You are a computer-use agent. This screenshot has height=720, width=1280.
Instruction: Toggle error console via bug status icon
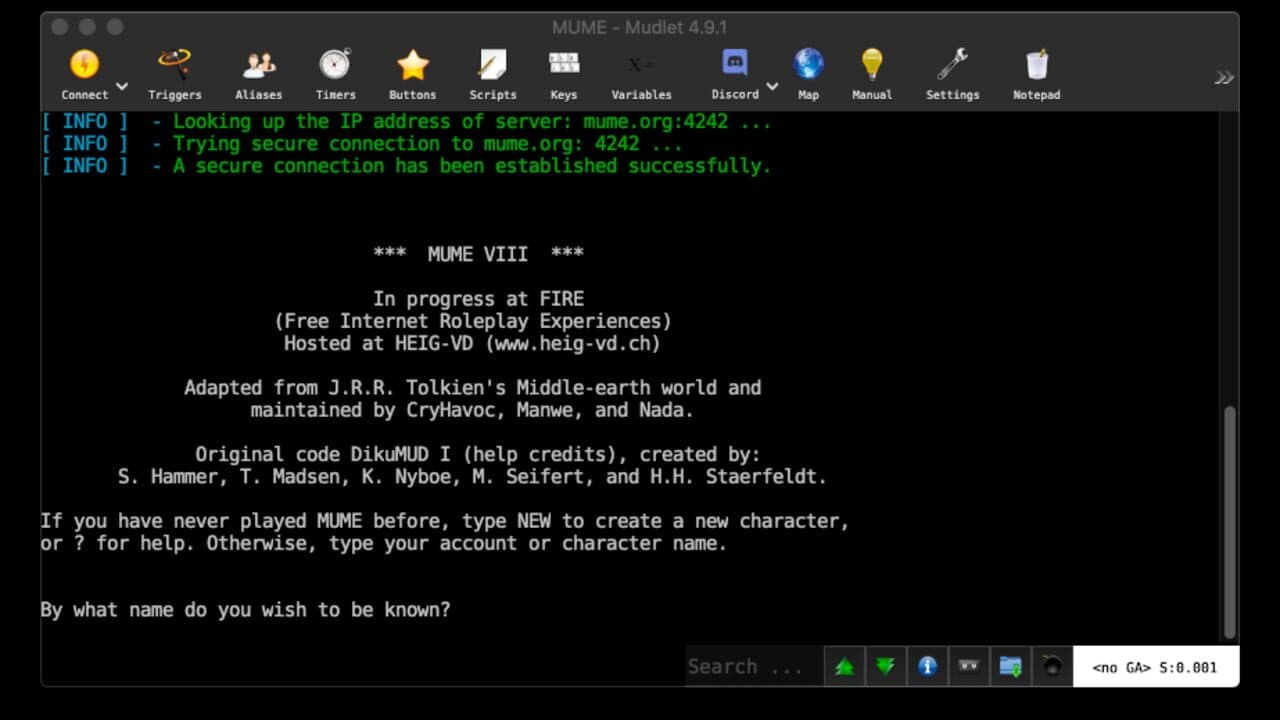pos(1051,666)
